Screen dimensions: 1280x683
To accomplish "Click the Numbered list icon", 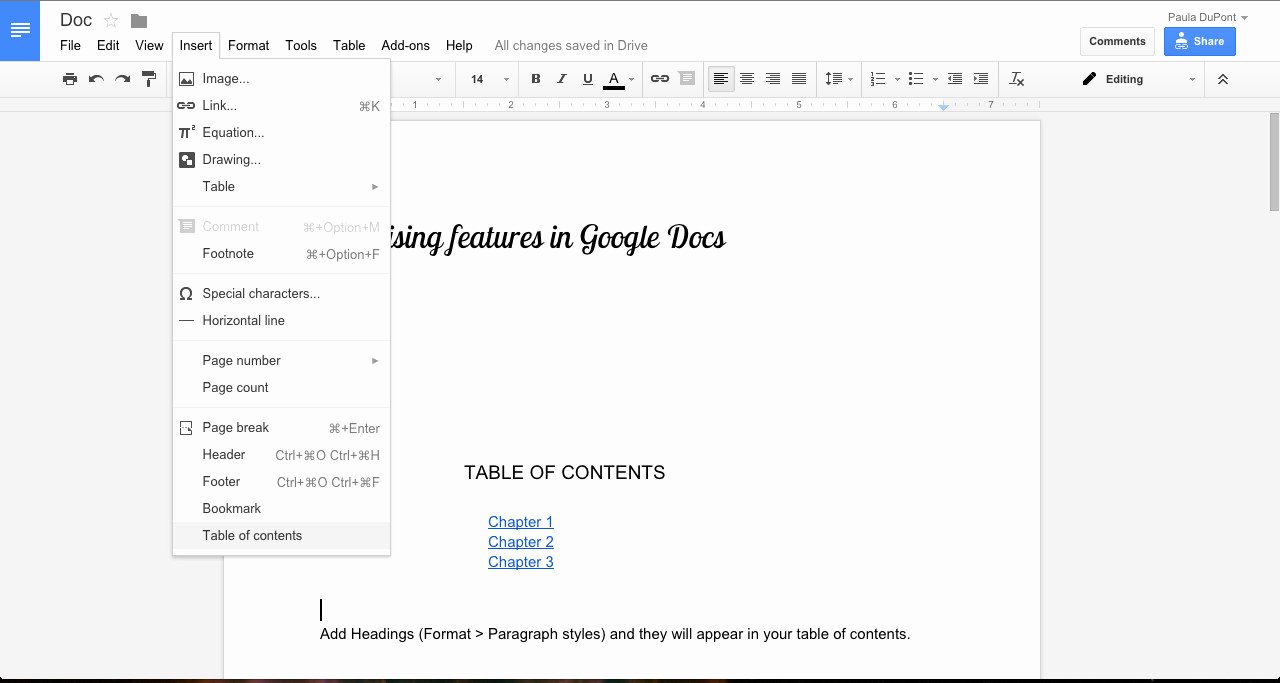I will click(x=878, y=79).
